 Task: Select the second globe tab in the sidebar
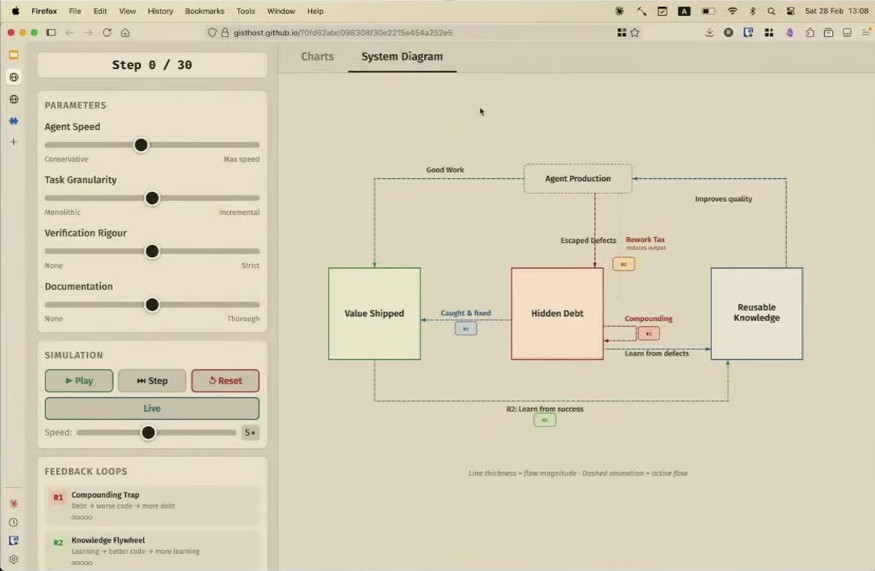[x=14, y=99]
